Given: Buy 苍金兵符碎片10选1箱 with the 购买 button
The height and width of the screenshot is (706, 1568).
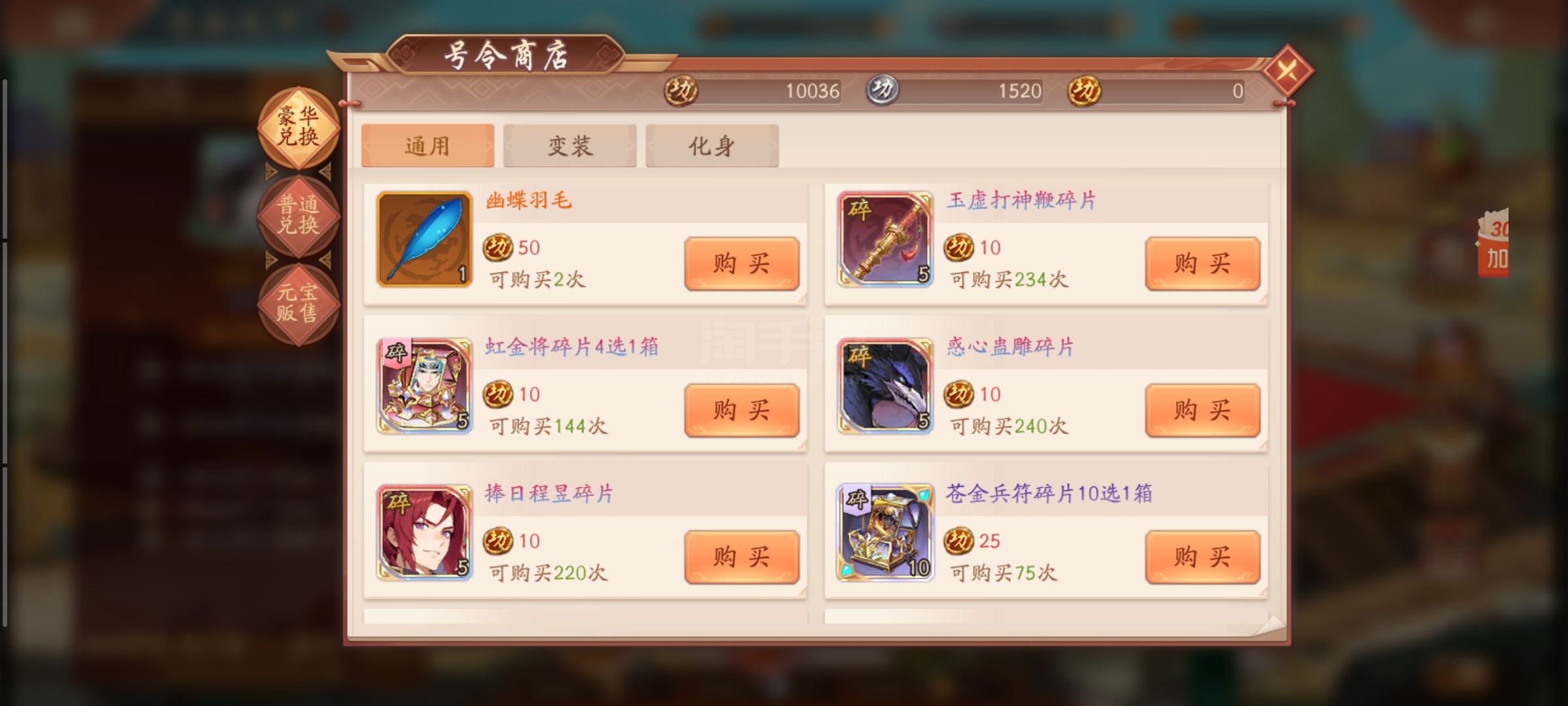Looking at the screenshot, I should 1203,557.
